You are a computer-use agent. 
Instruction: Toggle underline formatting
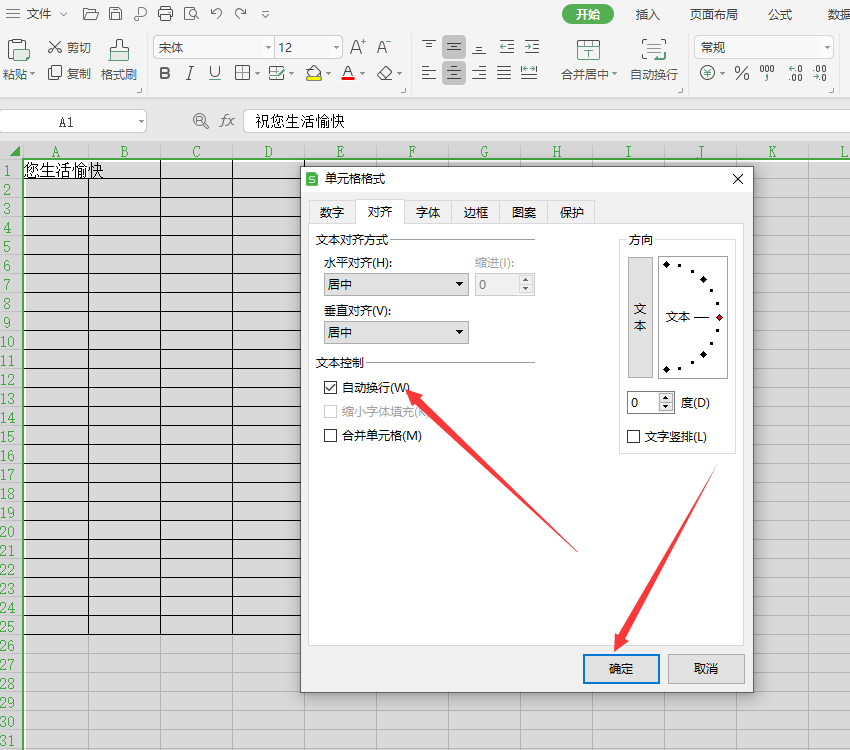215,73
